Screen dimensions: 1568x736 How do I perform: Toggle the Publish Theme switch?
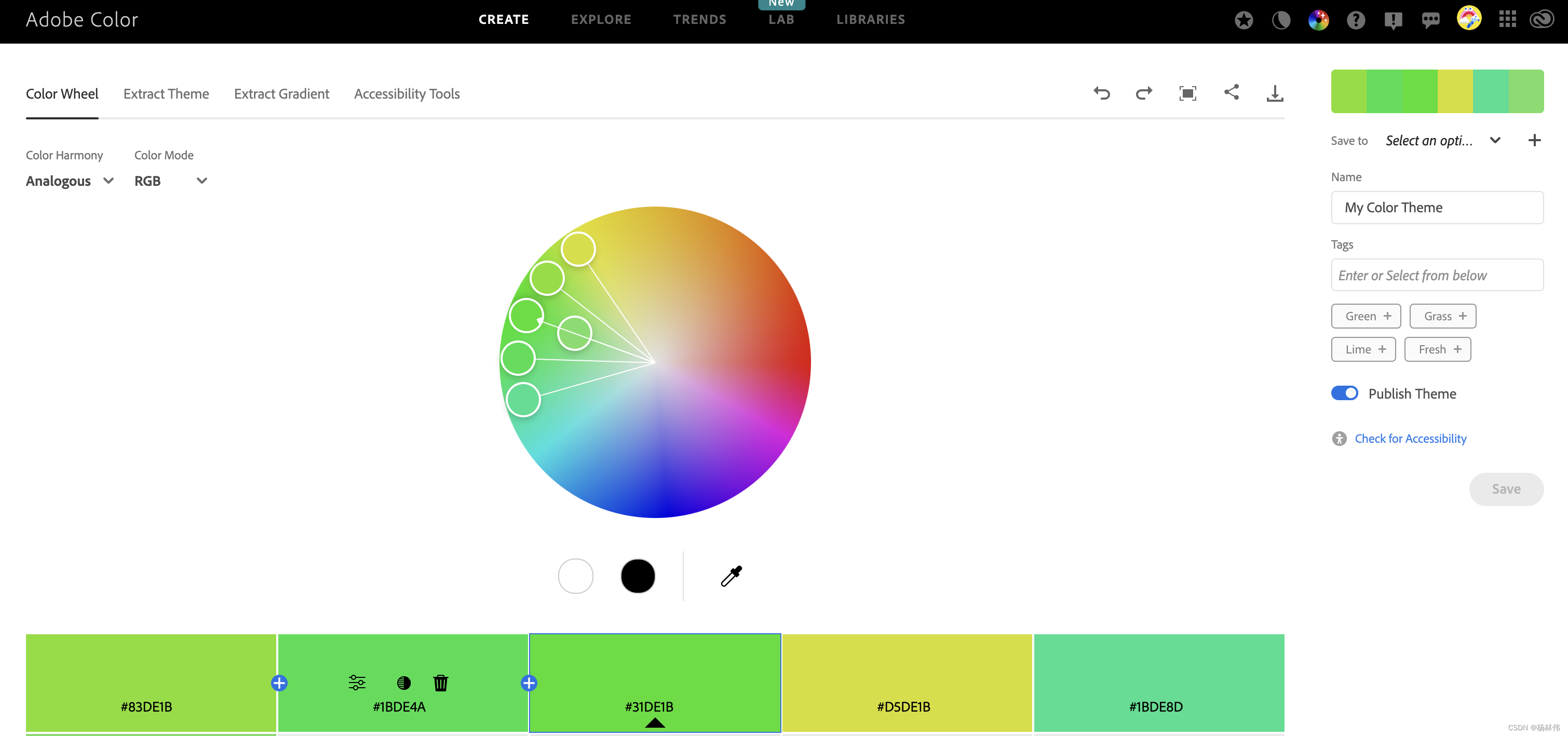pyautogui.click(x=1344, y=393)
